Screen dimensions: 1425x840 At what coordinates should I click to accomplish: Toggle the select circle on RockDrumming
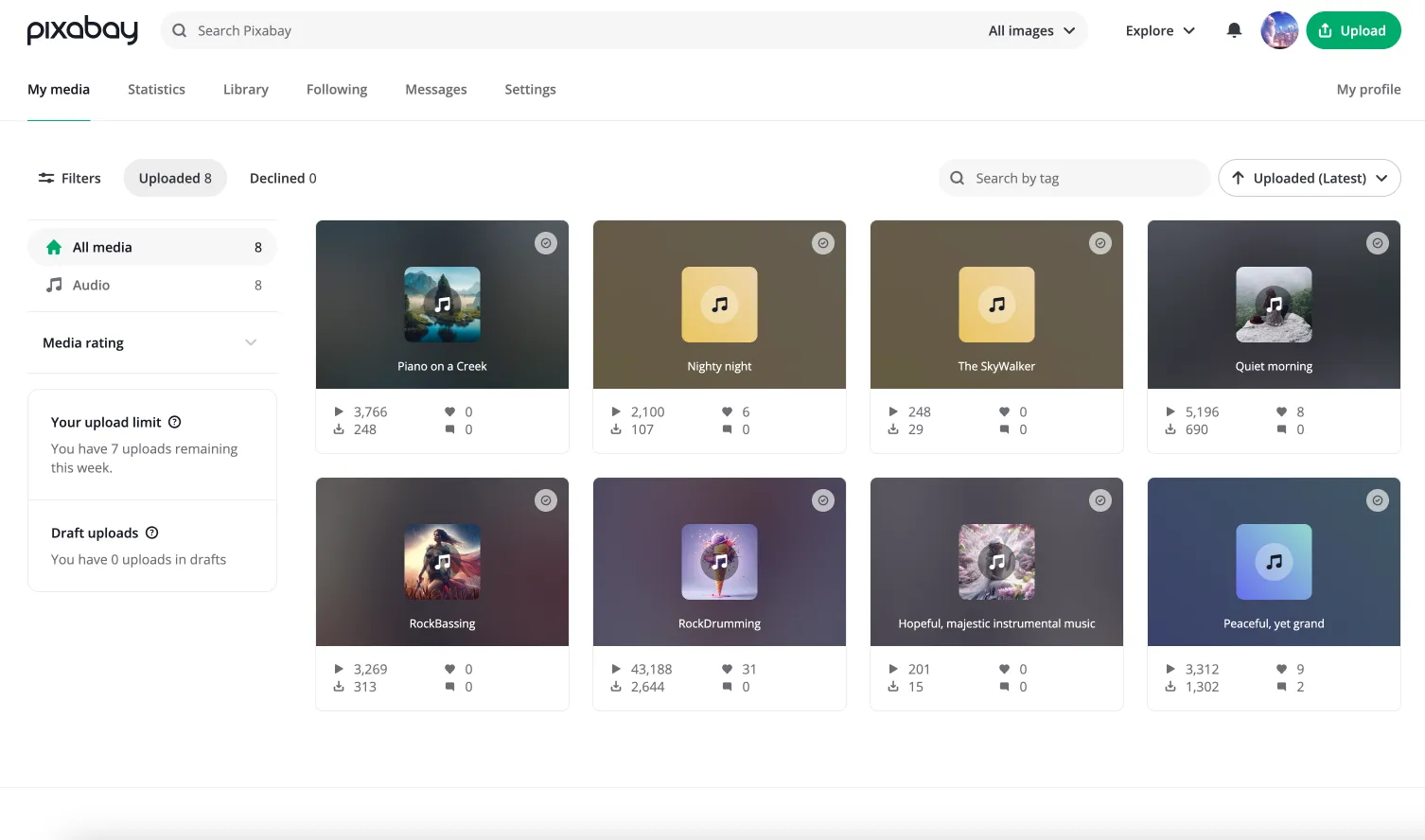click(823, 500)
